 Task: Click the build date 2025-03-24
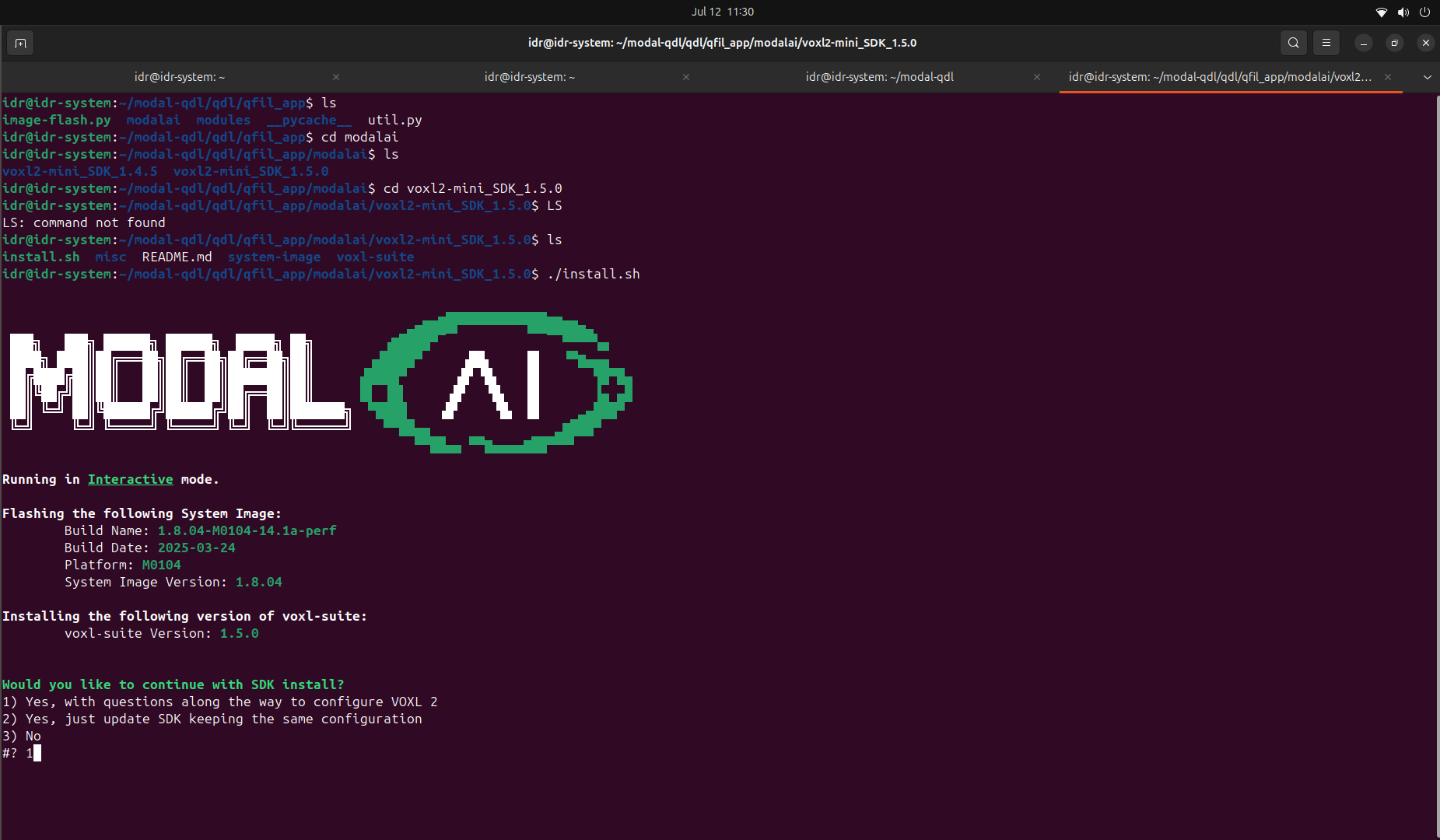point(197,548)
